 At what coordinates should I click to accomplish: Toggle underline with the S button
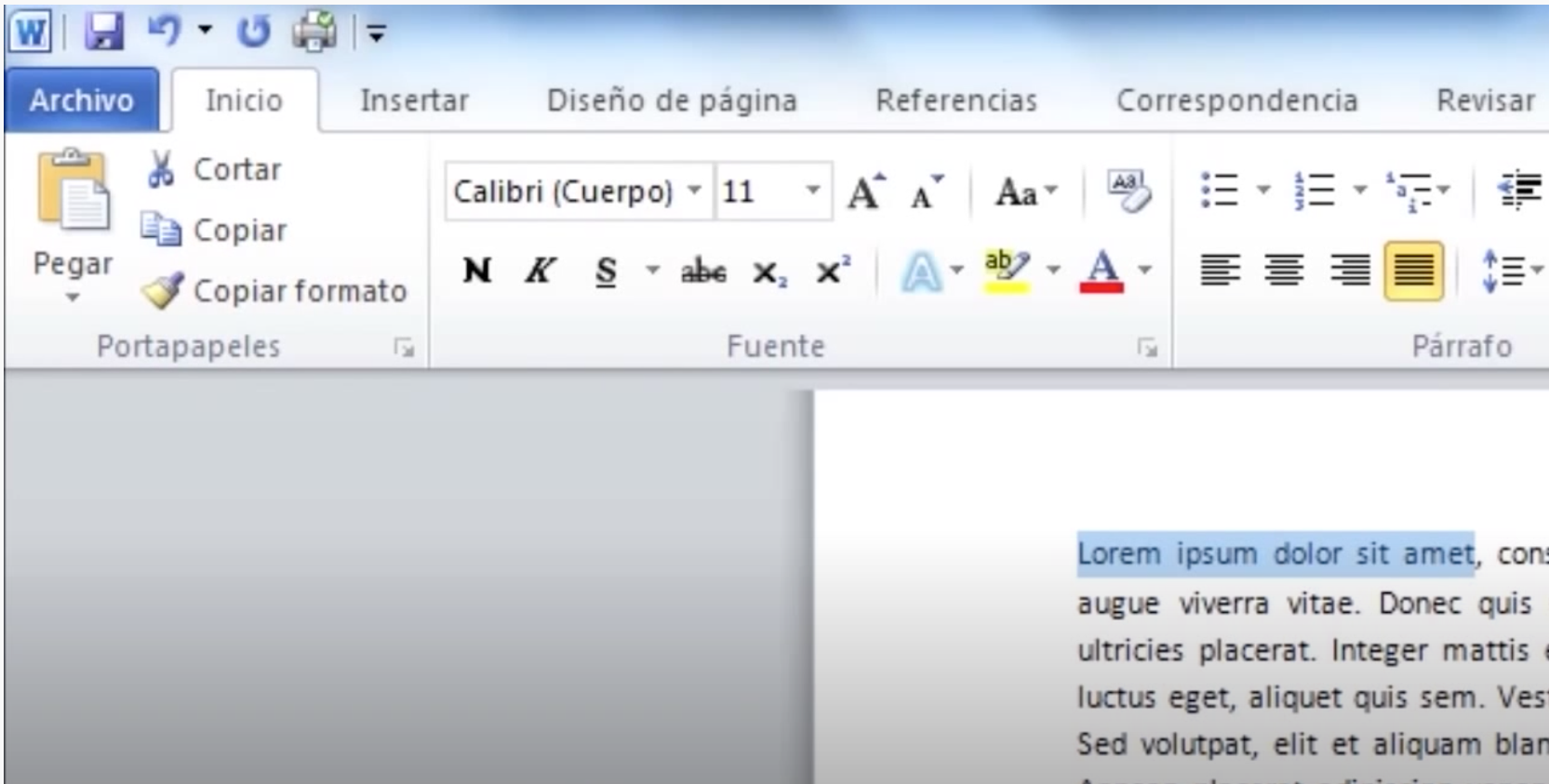click(607, 272)
